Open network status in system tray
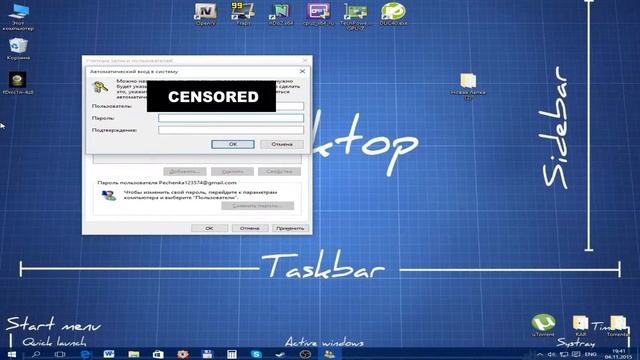Image resolution: width=640 pixels, height=360 pixels. 564,354
